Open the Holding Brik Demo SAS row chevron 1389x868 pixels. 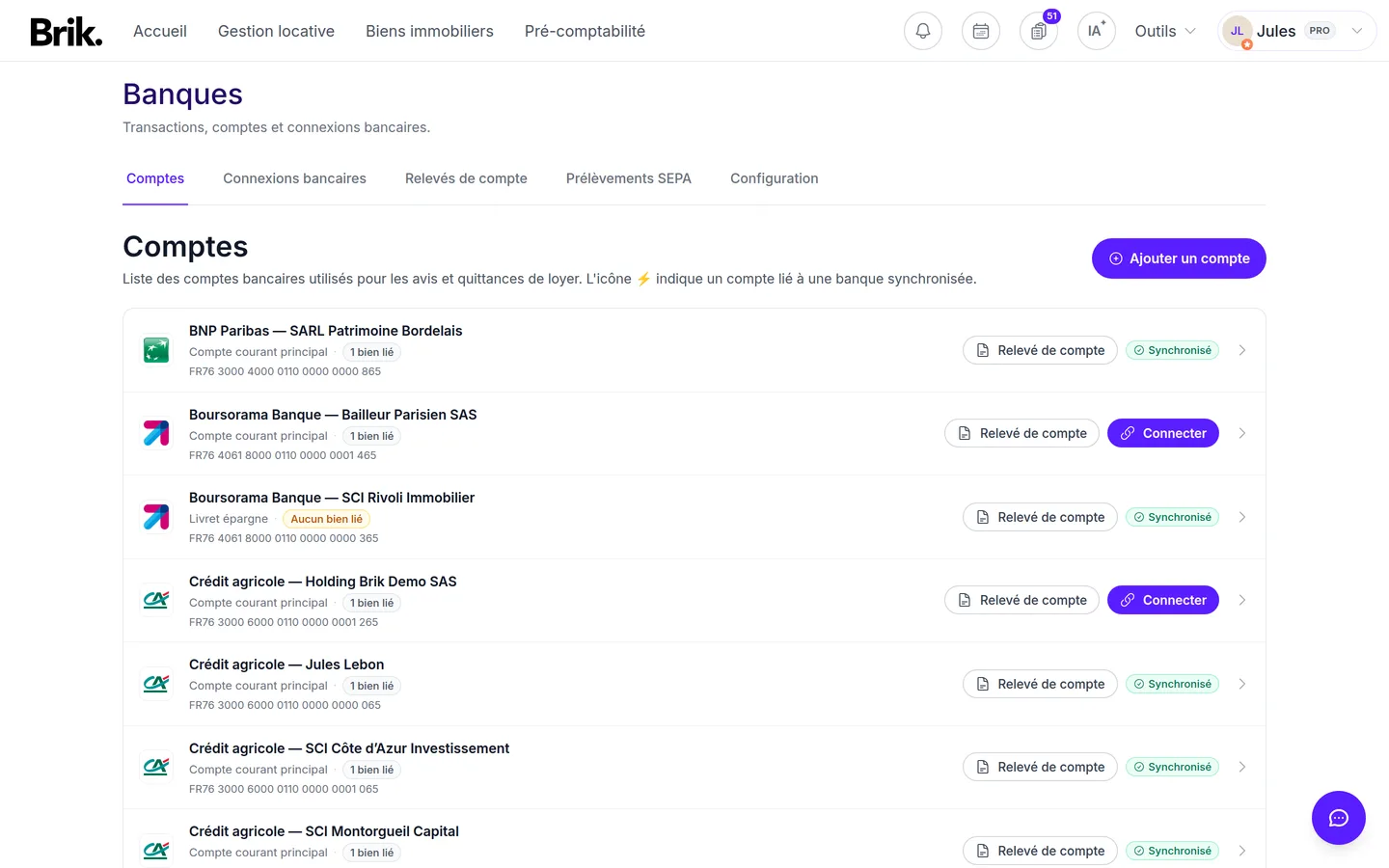[1242, 600]
